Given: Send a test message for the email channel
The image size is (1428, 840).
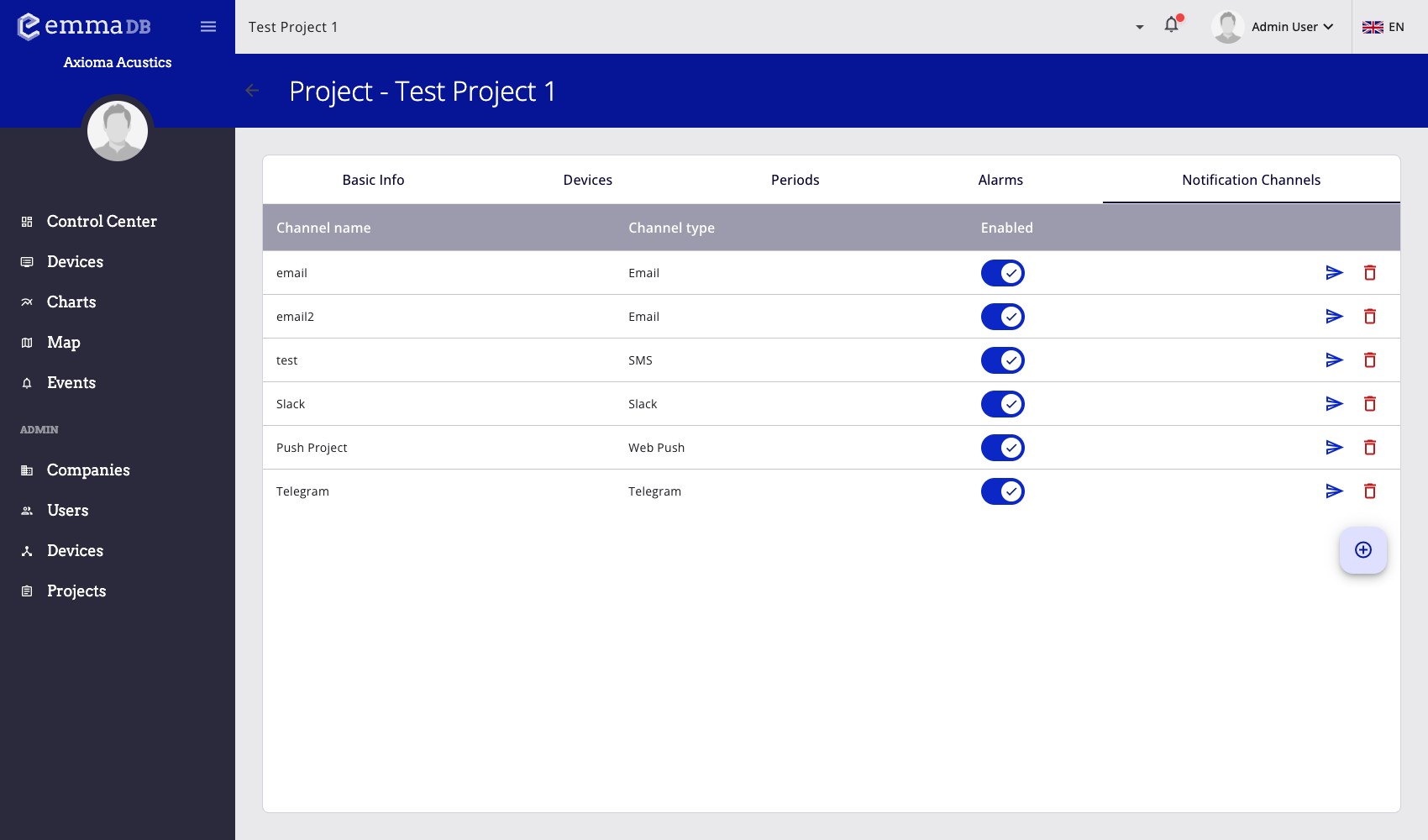Looking at the screenshot, I should pyautogui.click(x=1334, y=272).
